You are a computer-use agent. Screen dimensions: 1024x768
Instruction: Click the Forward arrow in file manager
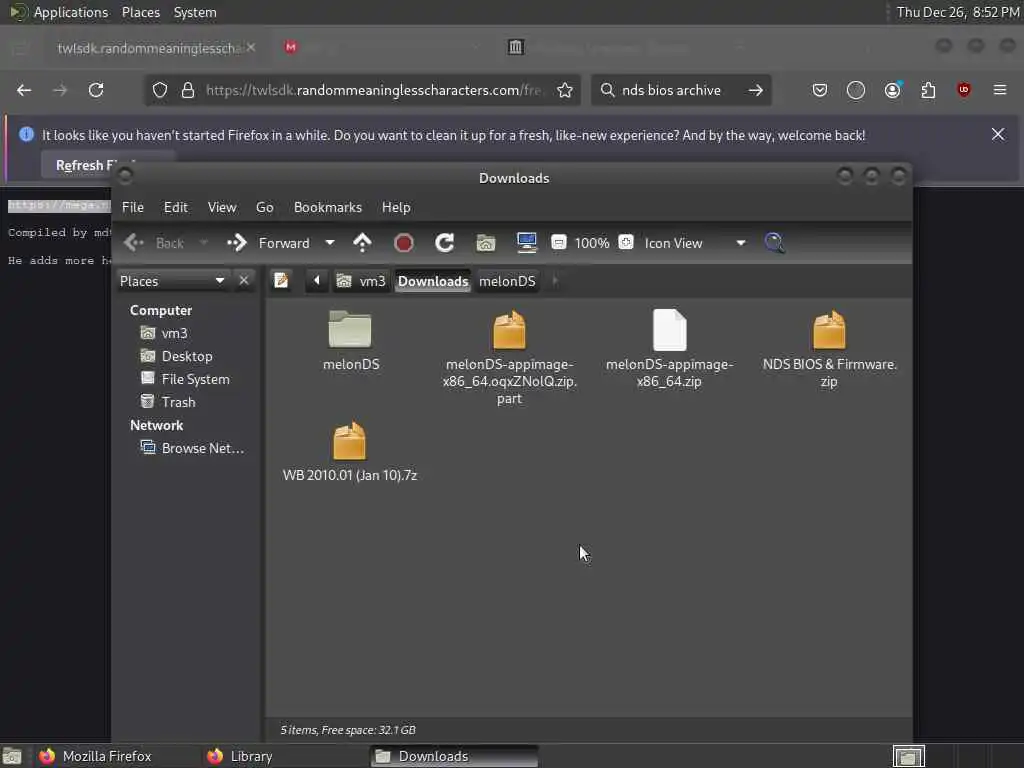pyautogui.click(x=236, y=243)
